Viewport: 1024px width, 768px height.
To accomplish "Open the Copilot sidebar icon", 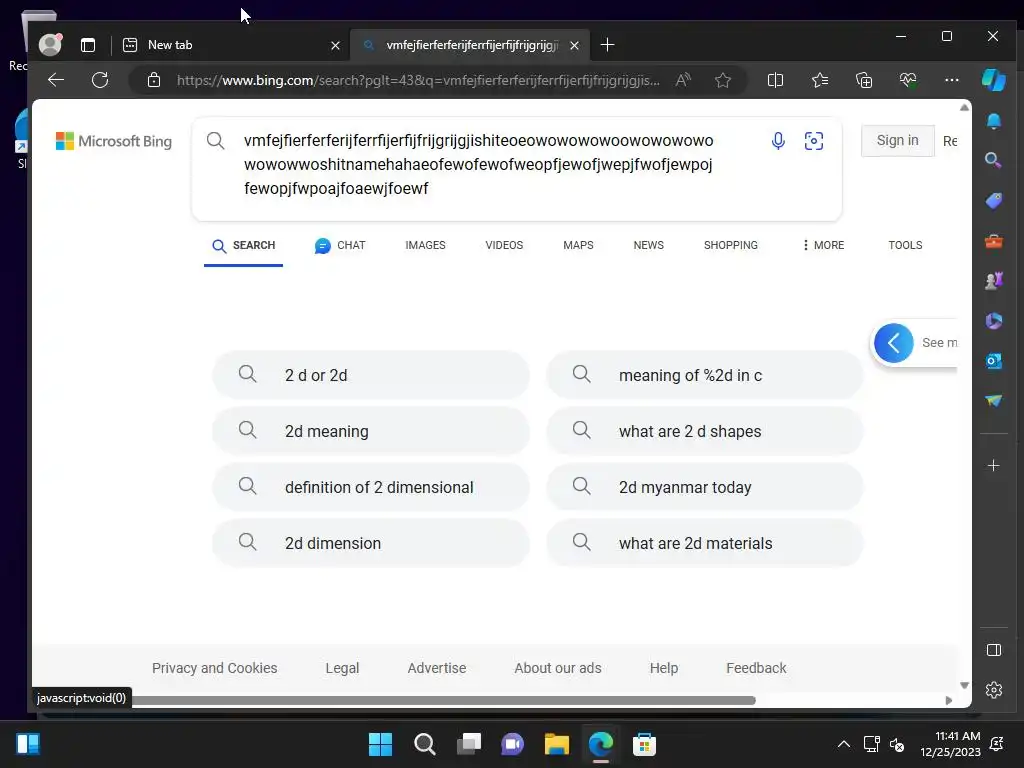I will pyautogui.click(x=993, y=80).
